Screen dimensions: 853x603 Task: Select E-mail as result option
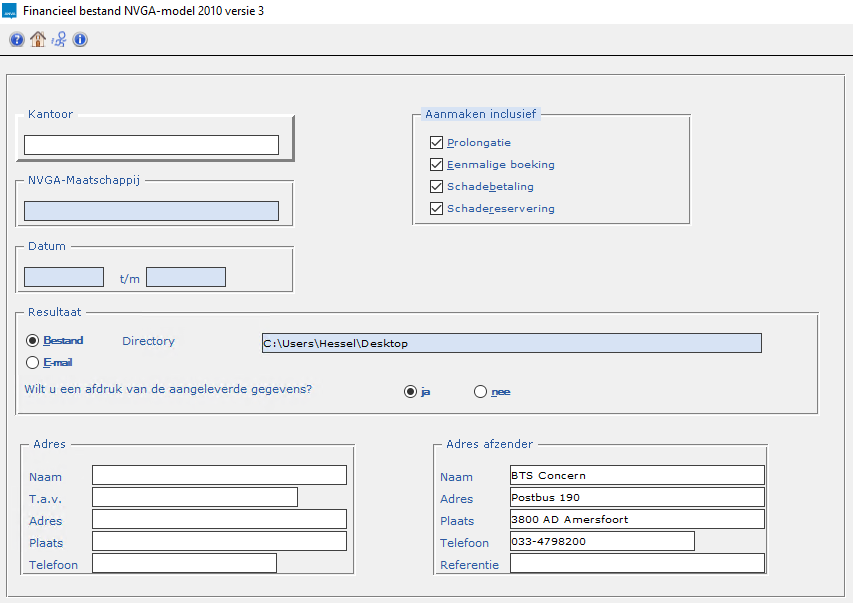coord(32,363)
